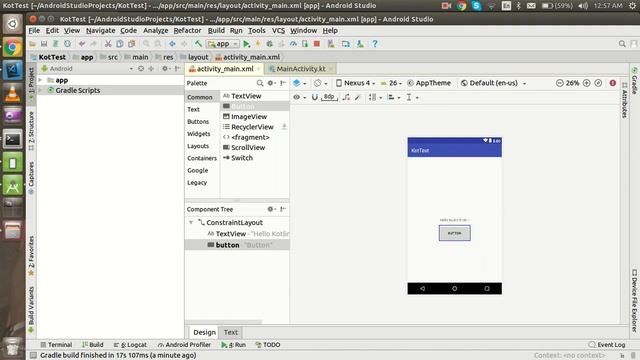Click the Palette search magnifier icon

260,83
